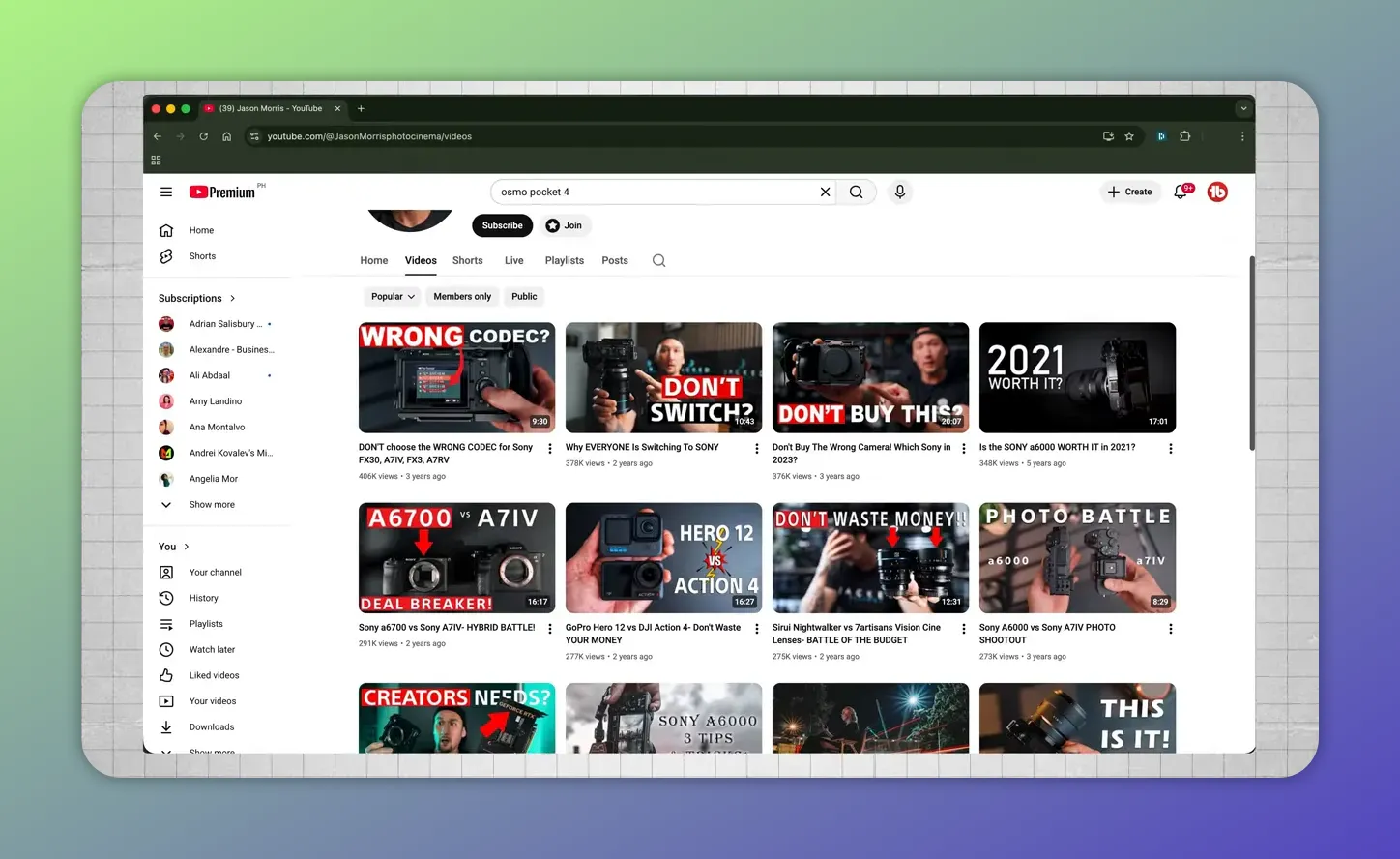Screen dimensions: 1400x859
Task: Open the Playlists tab
Action: point(565,261)
